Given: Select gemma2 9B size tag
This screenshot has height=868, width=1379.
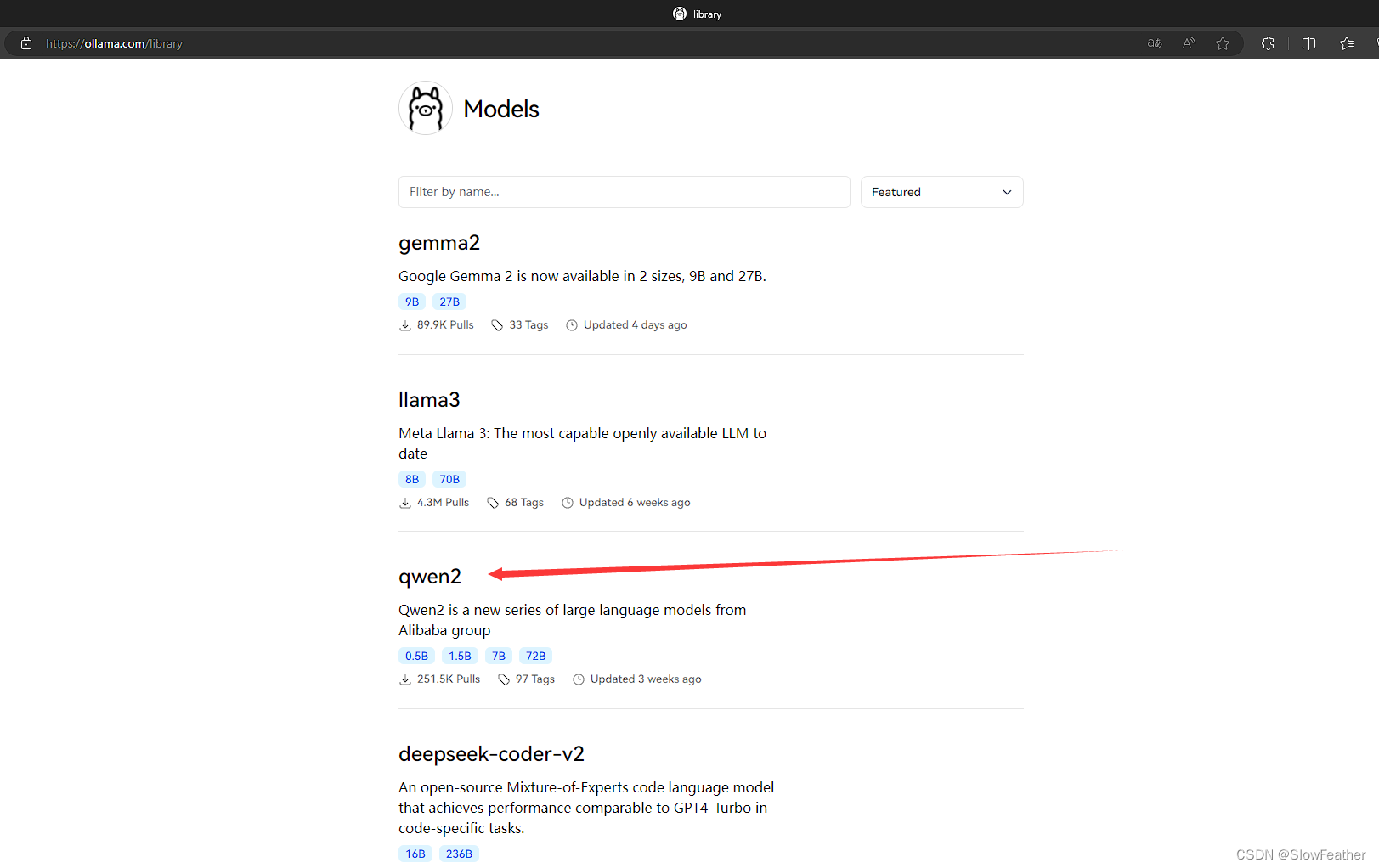Looking at the screenshot, I should click(x=412, y=302).
